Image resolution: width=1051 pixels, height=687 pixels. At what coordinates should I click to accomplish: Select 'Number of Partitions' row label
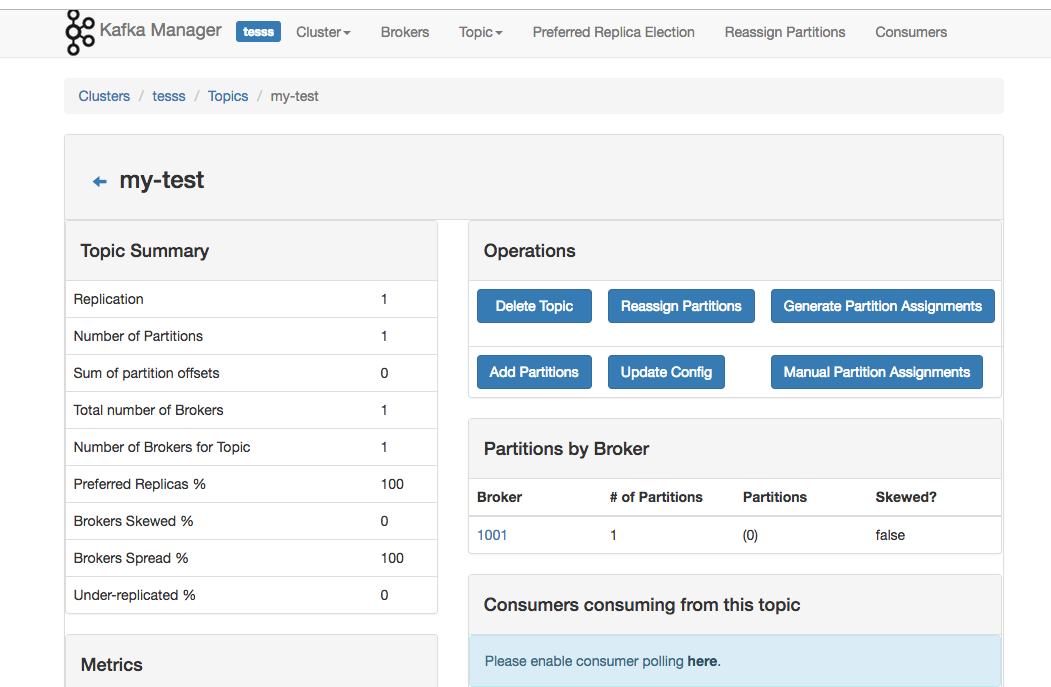(138, 336)
